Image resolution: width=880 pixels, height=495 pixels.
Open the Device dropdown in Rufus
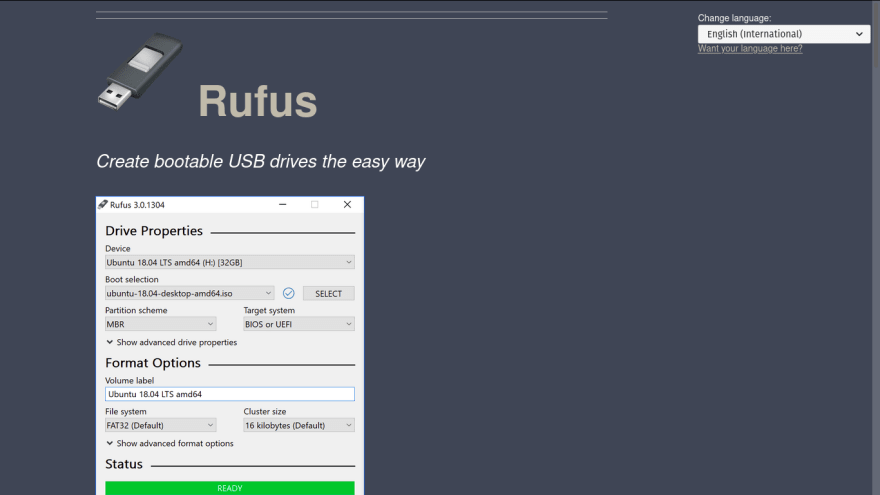pyautogui.click(x=230, y=262)
